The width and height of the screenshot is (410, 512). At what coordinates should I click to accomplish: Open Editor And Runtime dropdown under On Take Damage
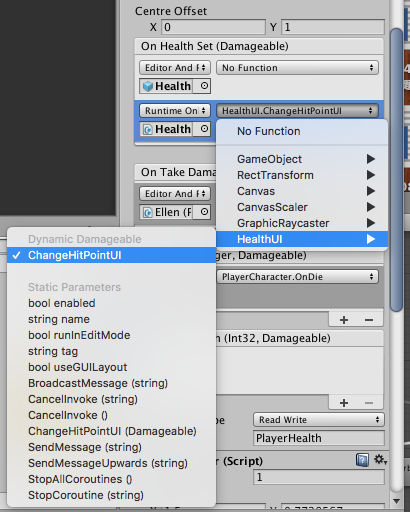[x=175, y=194]
